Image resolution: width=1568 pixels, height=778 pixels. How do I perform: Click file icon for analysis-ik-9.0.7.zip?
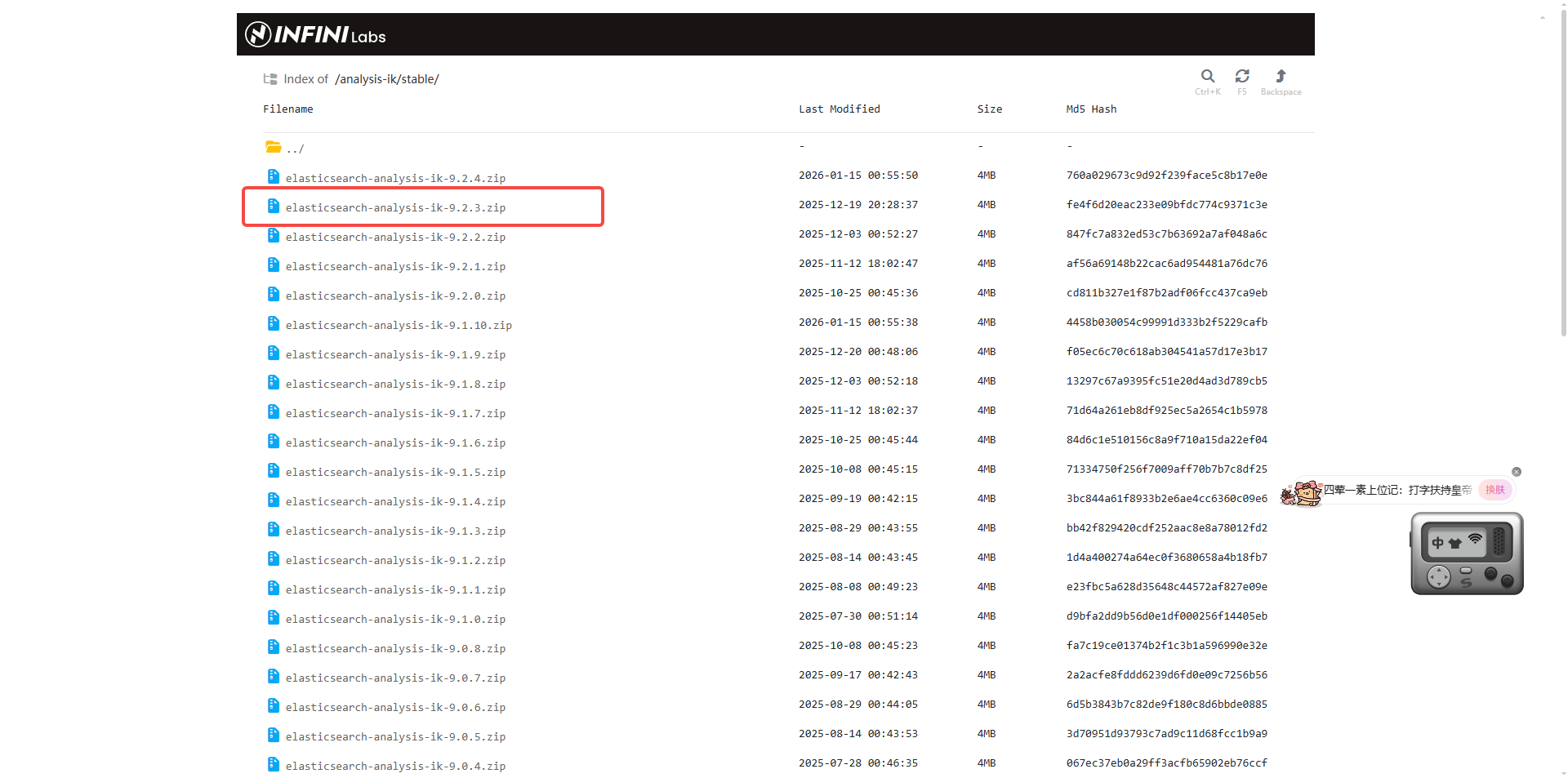coord(274,676)
